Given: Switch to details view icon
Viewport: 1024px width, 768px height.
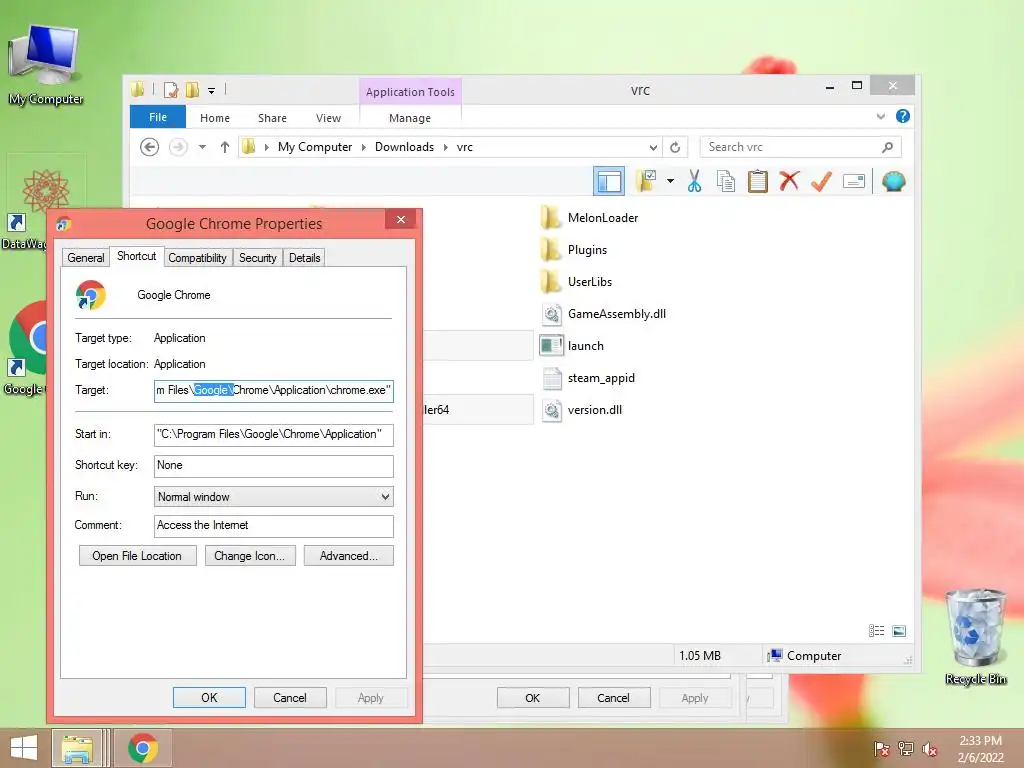Looking at the screenshot, I should tap(876, 630).
